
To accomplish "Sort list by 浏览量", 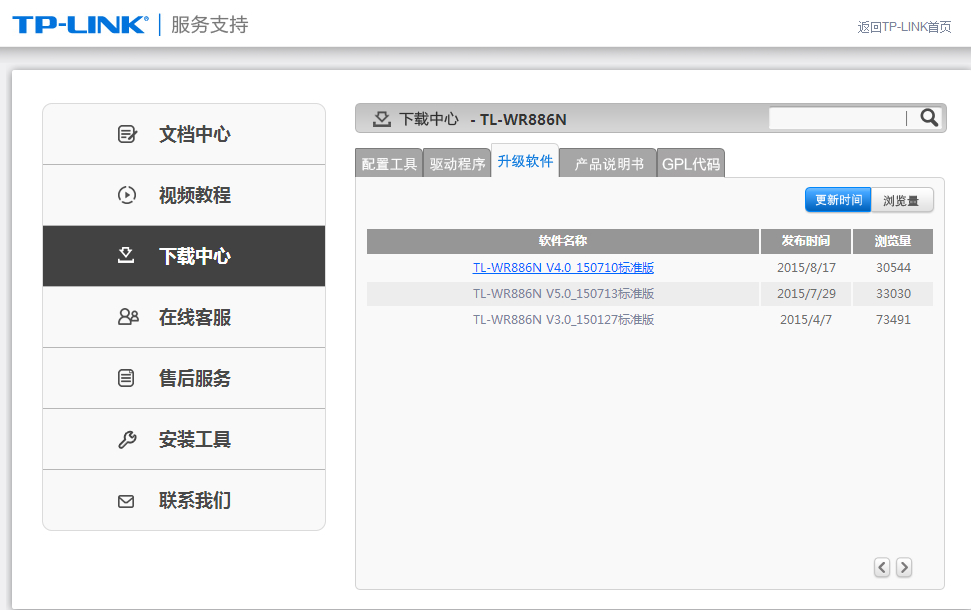I will coord(902,200).
